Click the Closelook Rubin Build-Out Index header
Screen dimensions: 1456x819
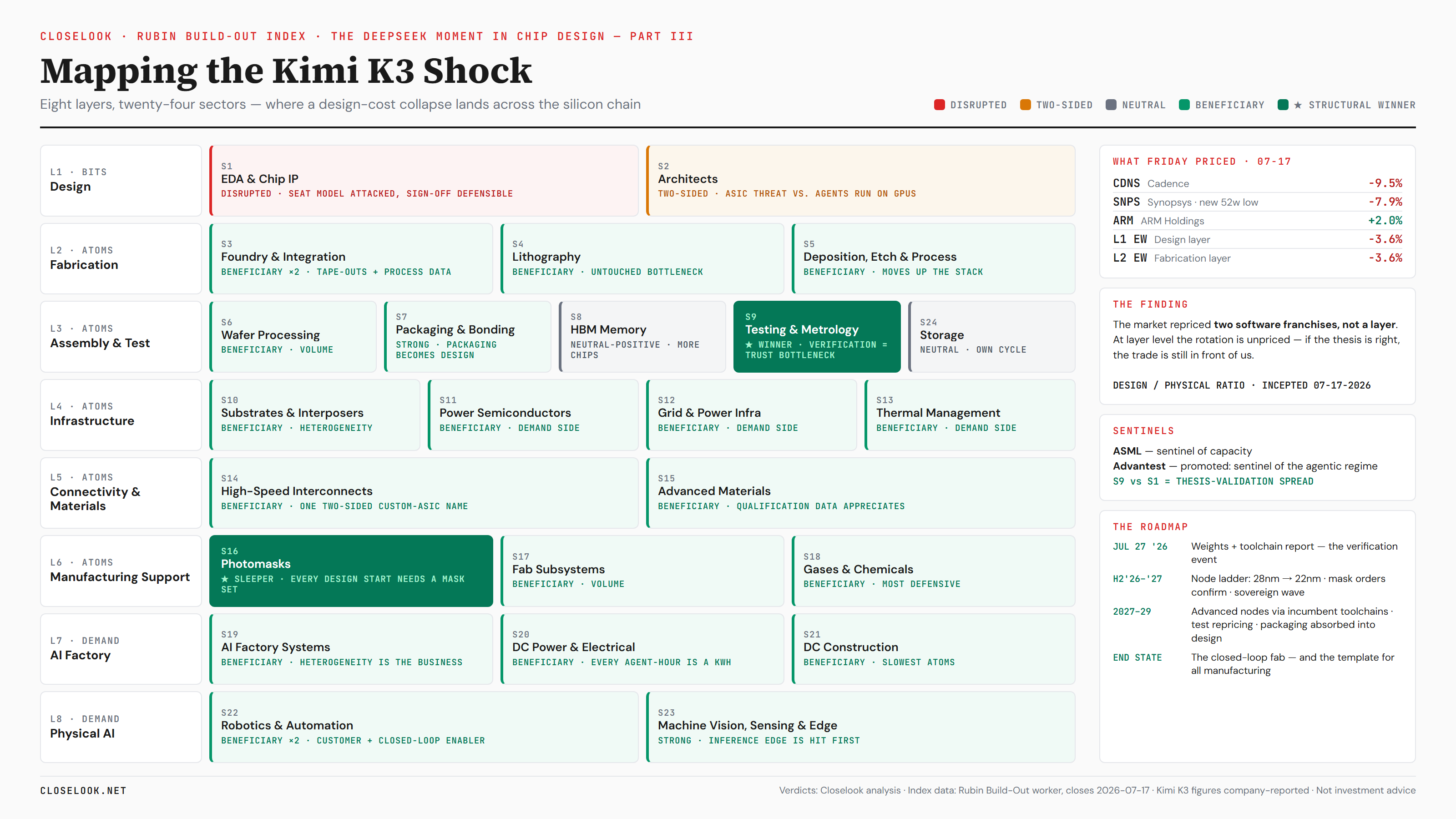(x=367, y=36)
